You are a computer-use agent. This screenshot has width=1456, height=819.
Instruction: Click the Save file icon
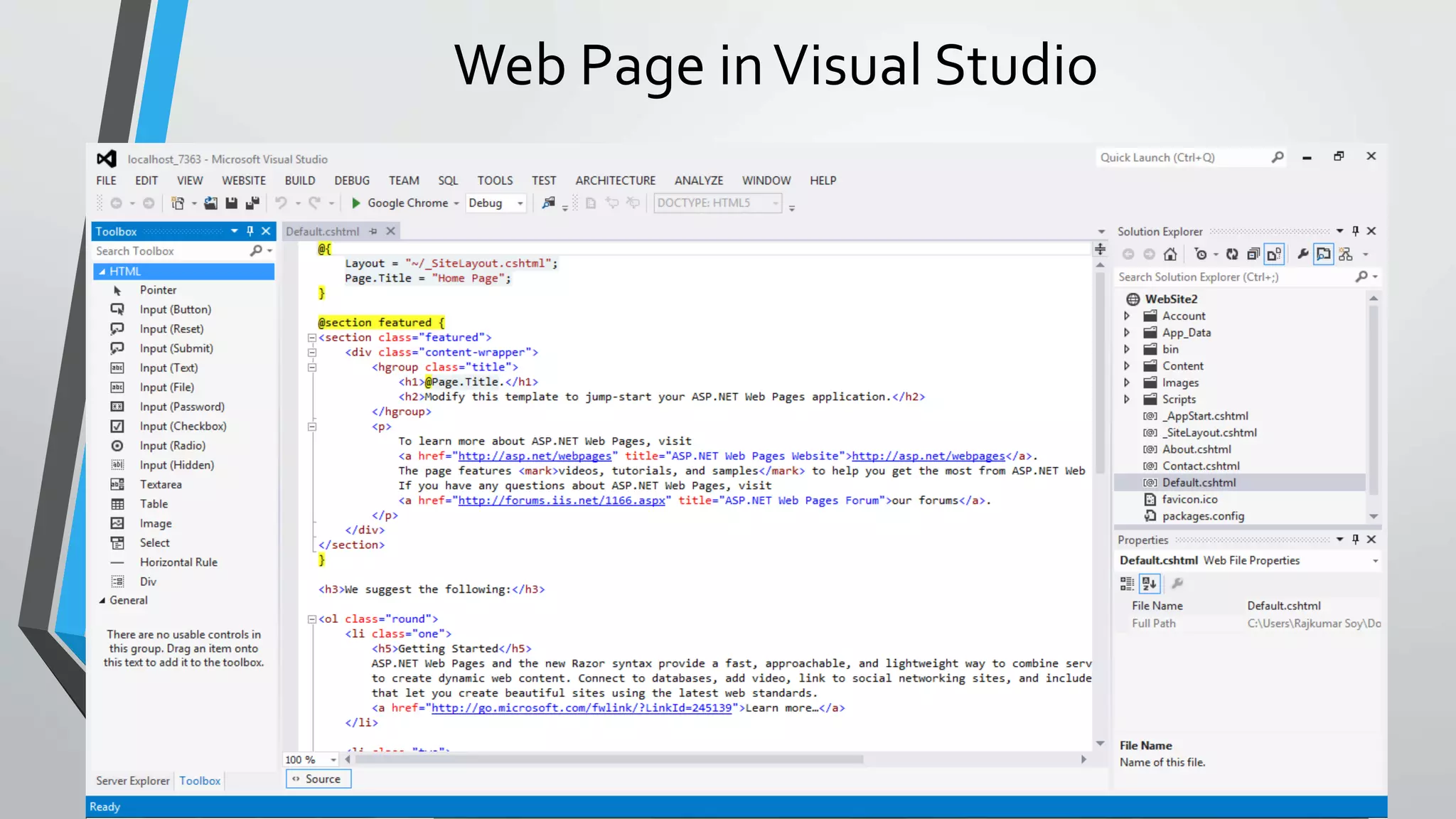tap(231, 203)
